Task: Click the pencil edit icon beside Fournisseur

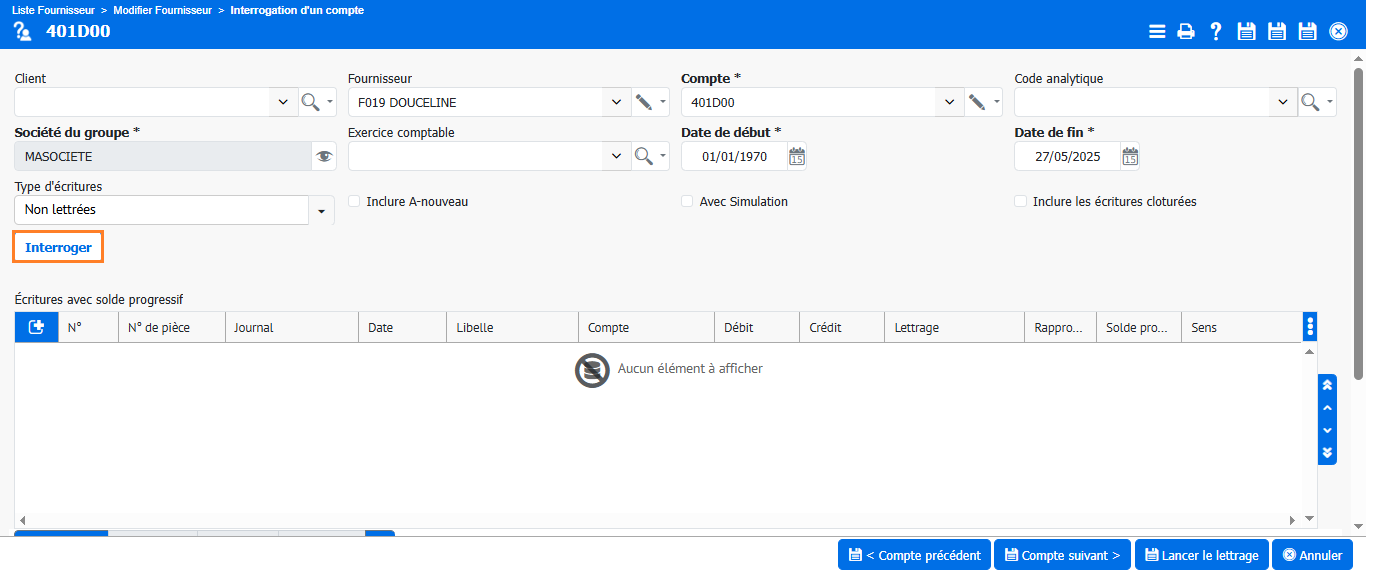Action: (644, 102)
